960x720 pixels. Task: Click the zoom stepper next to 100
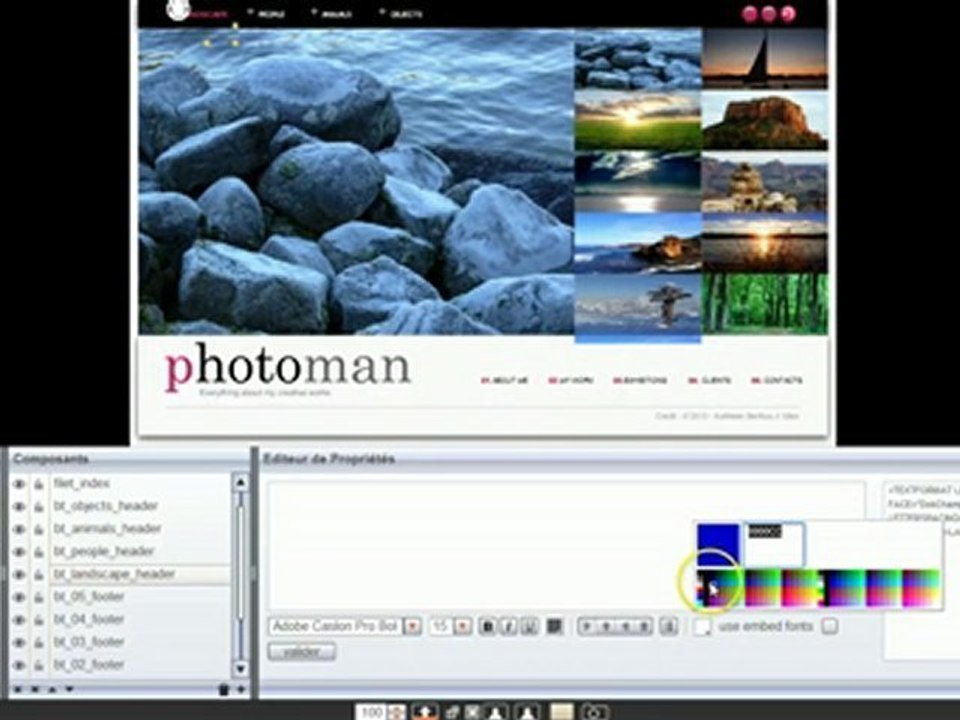(396, 712)
